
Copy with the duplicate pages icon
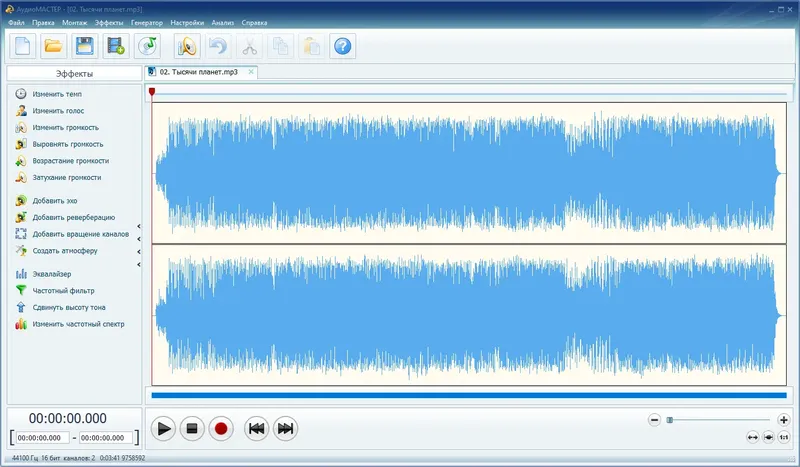coord(281,46)
